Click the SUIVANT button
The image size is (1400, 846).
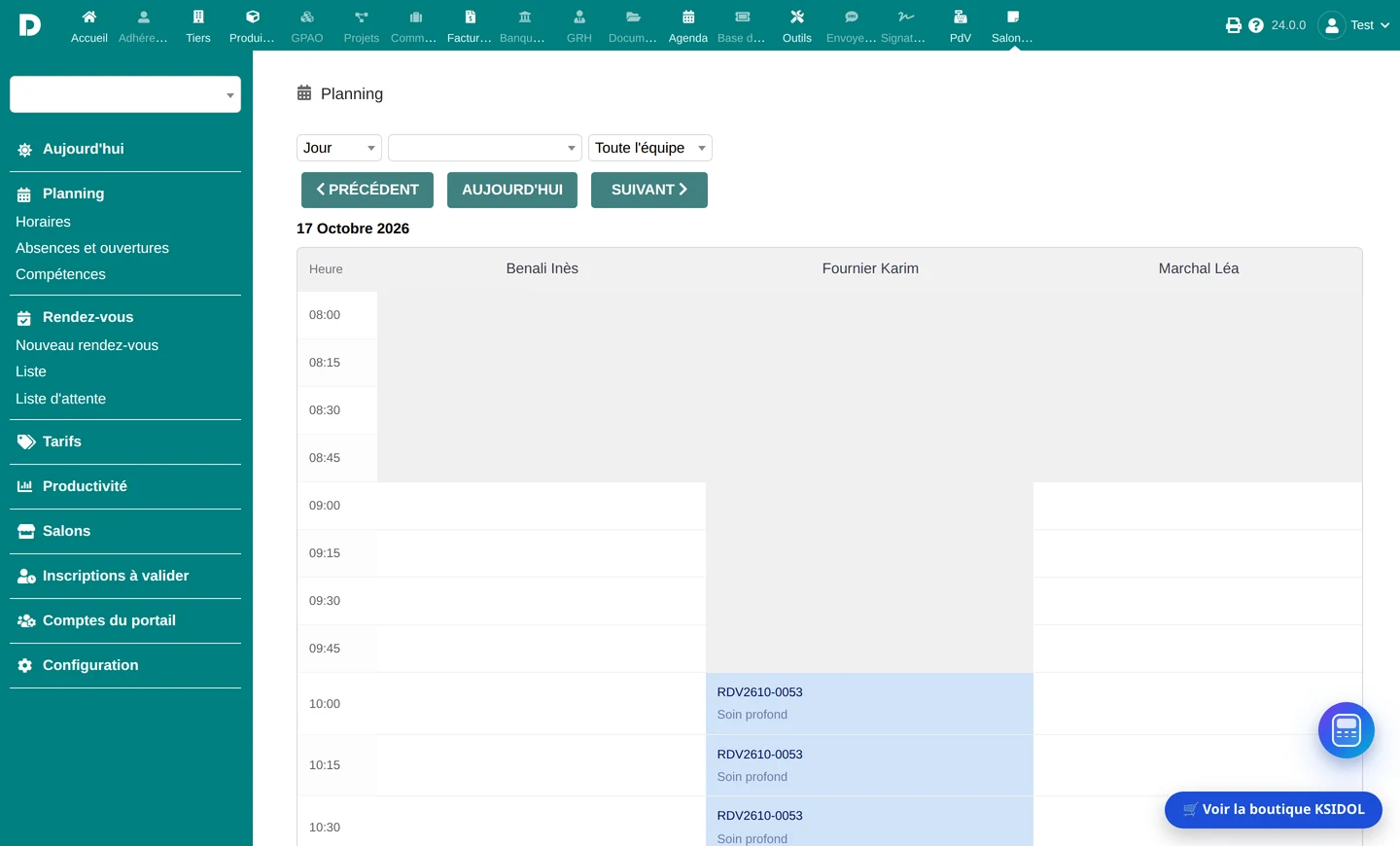click(x=649, y=190)
